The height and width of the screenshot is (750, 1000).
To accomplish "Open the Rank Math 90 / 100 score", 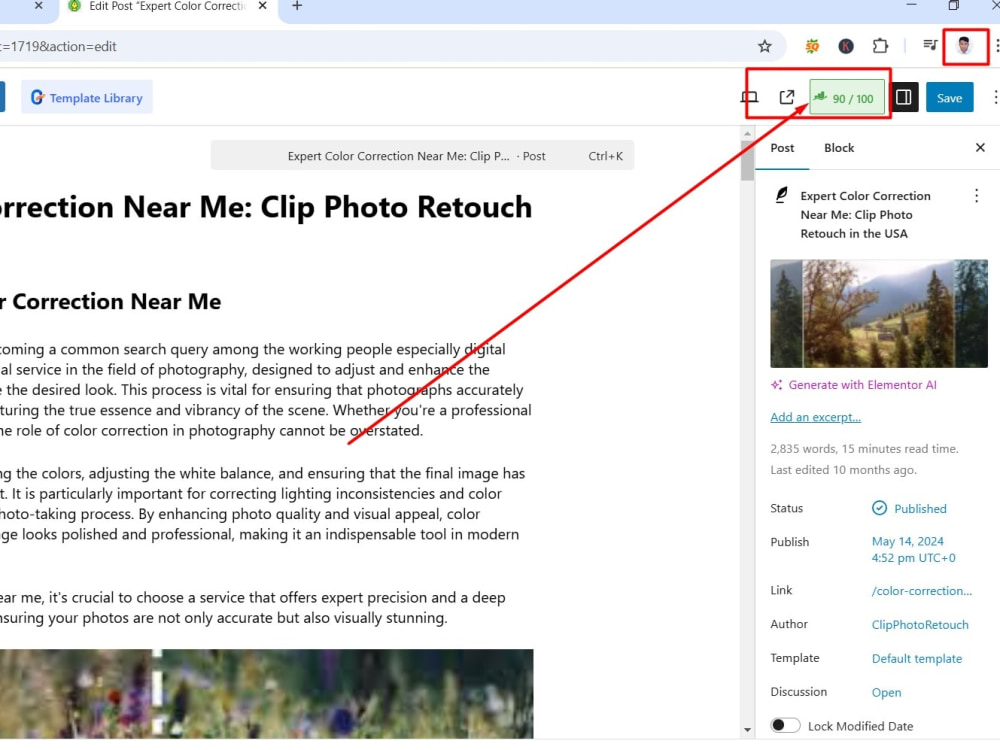I will point(846,98).
